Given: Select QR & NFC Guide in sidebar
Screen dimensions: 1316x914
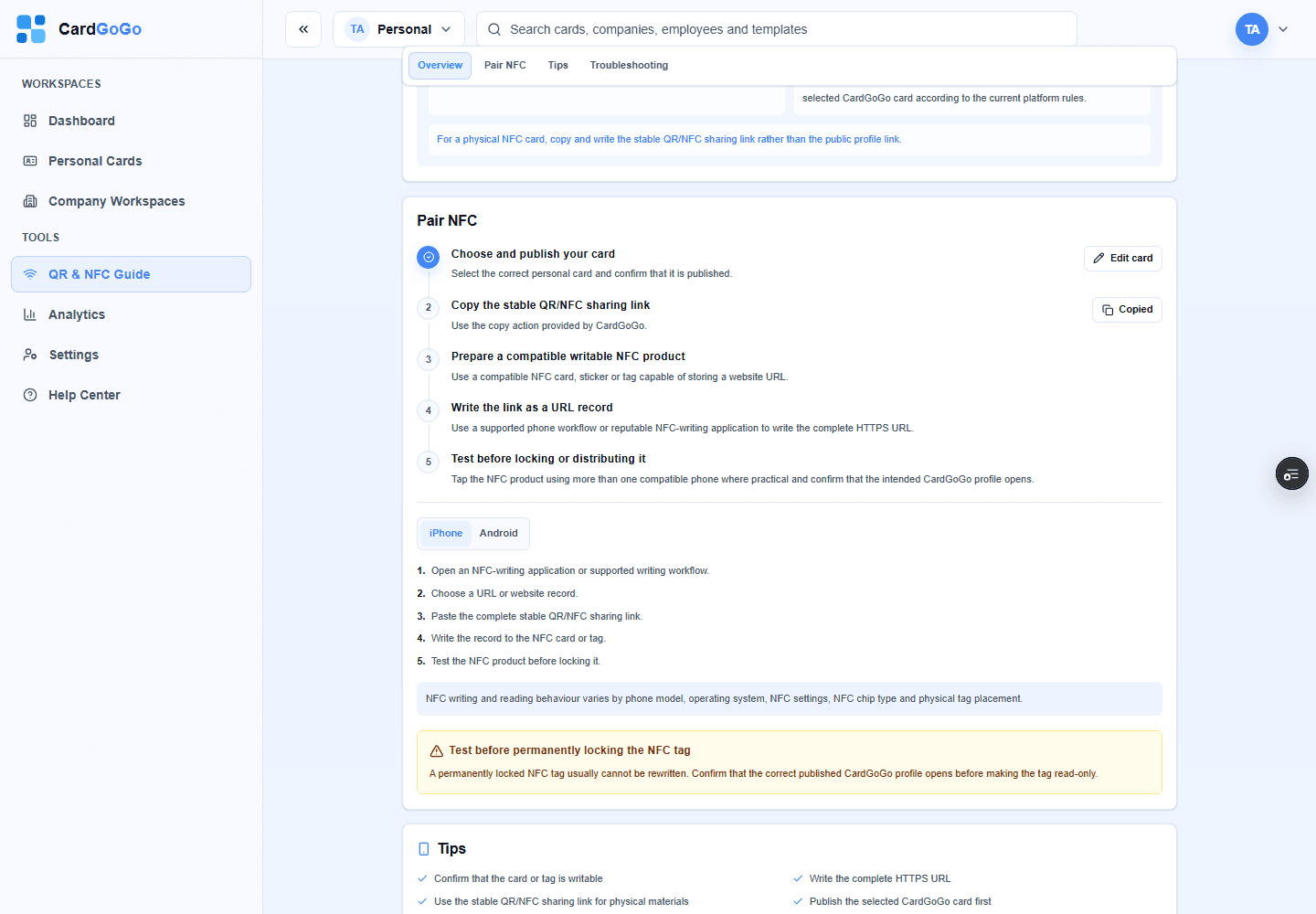Looking at the screenshot, I should click(131, 274).
